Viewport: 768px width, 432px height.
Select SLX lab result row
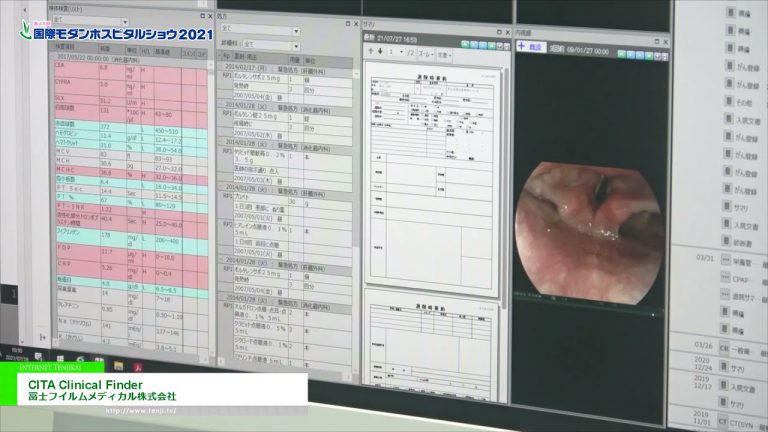click(x=130, y=100)
